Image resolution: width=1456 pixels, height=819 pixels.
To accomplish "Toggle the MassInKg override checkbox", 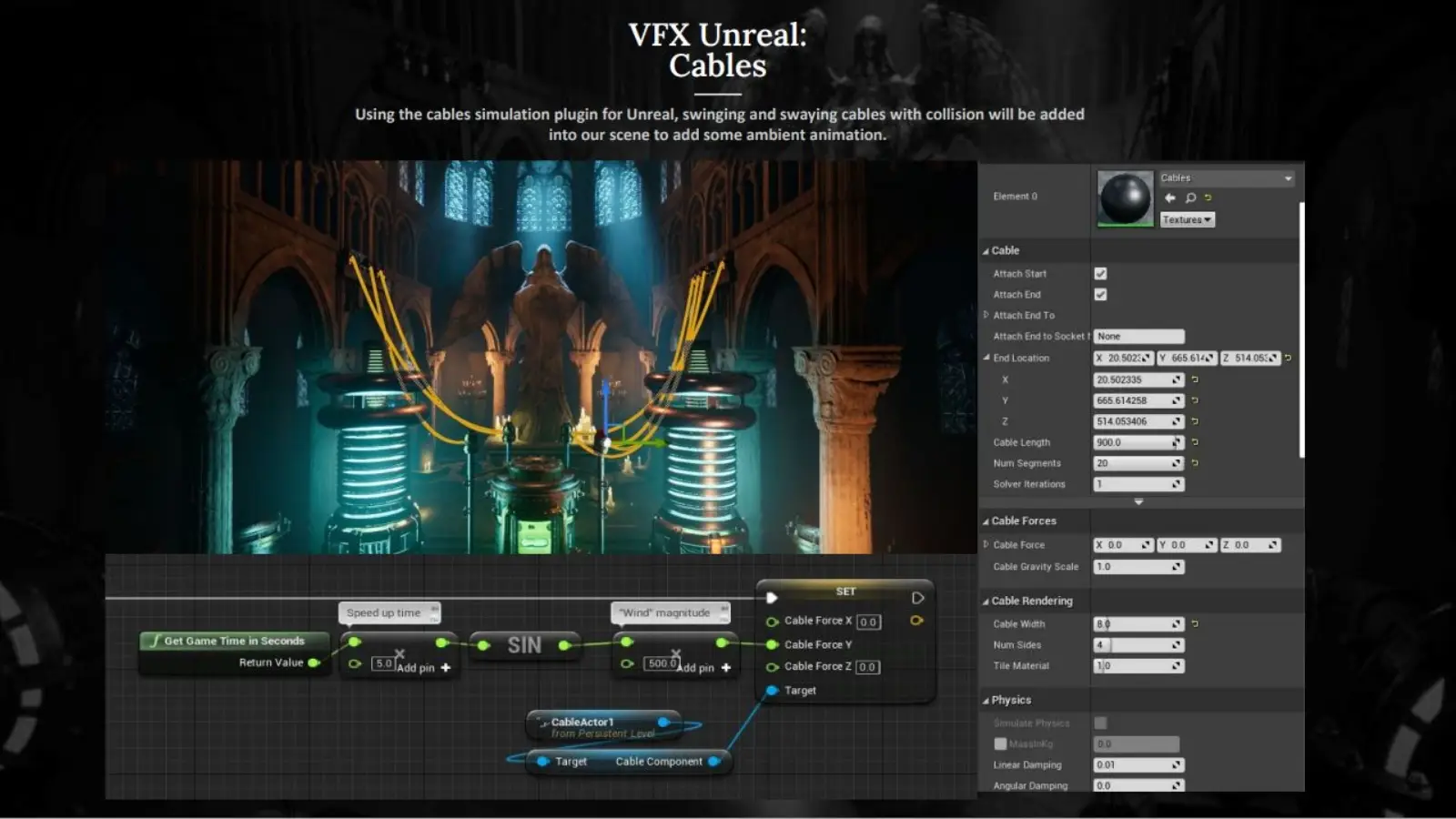I will tap(1000, 744).
